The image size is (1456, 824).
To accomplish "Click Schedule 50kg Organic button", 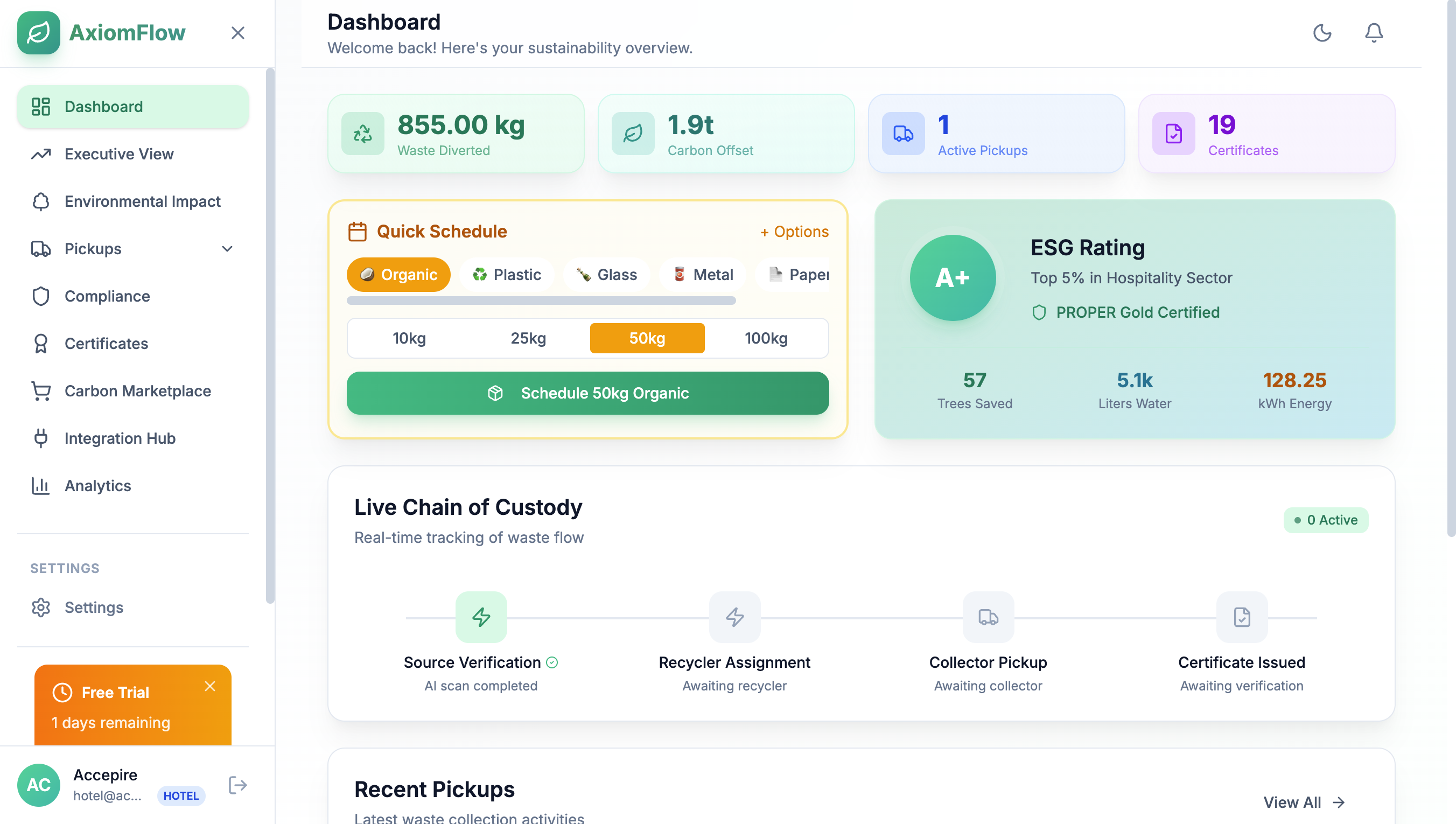I will (587, 393).
